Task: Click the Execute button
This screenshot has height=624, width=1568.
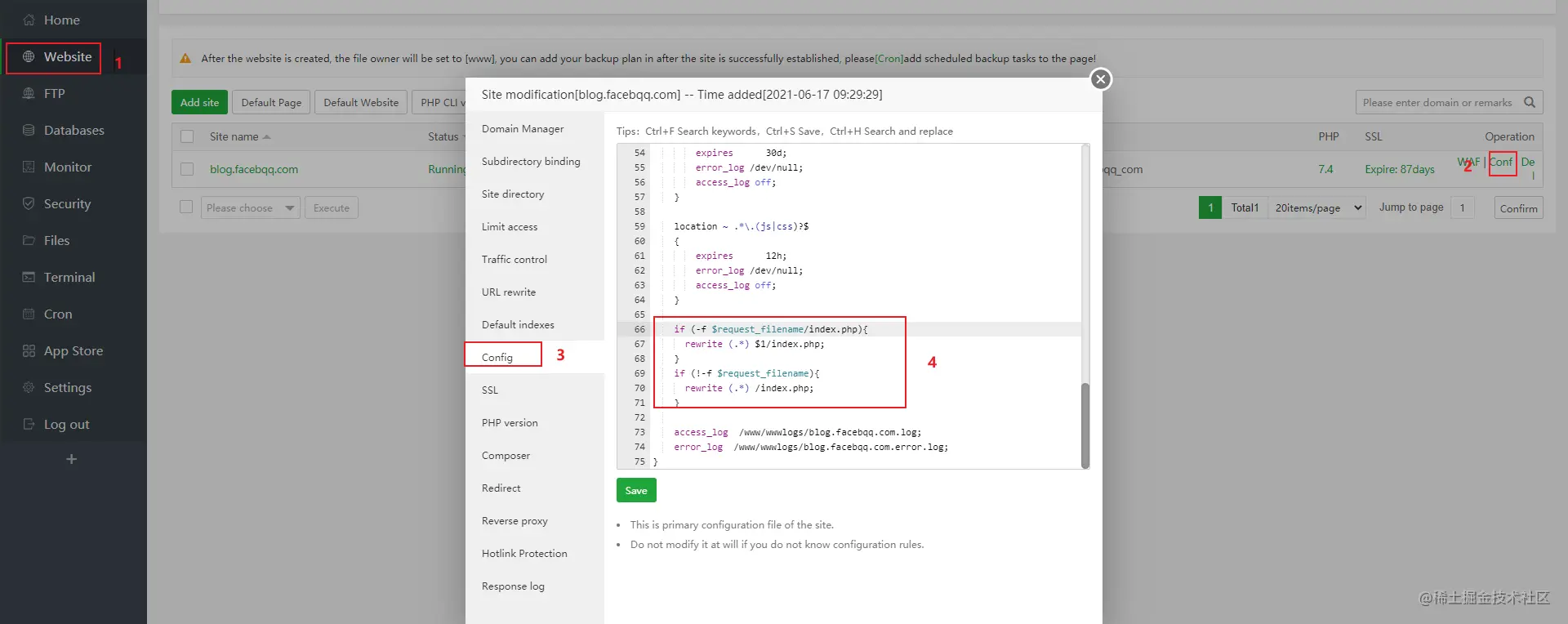Action: pyautogui.click(x=332, y=207)
